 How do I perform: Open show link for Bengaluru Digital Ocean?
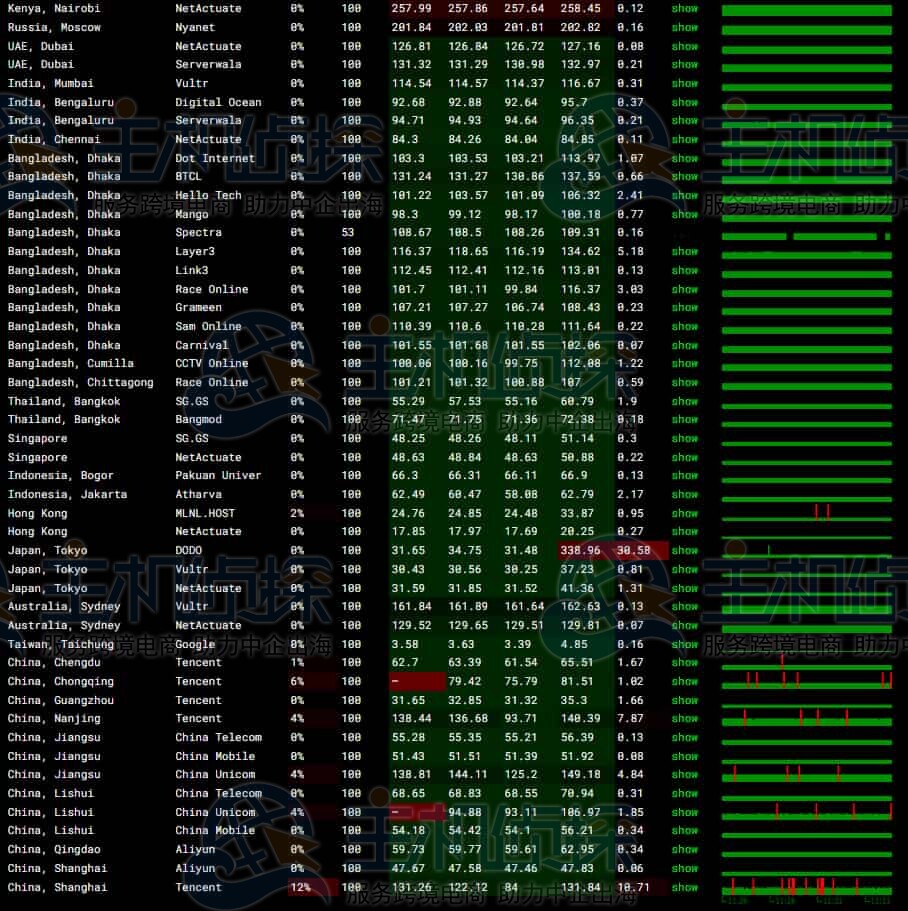(684, 102)
